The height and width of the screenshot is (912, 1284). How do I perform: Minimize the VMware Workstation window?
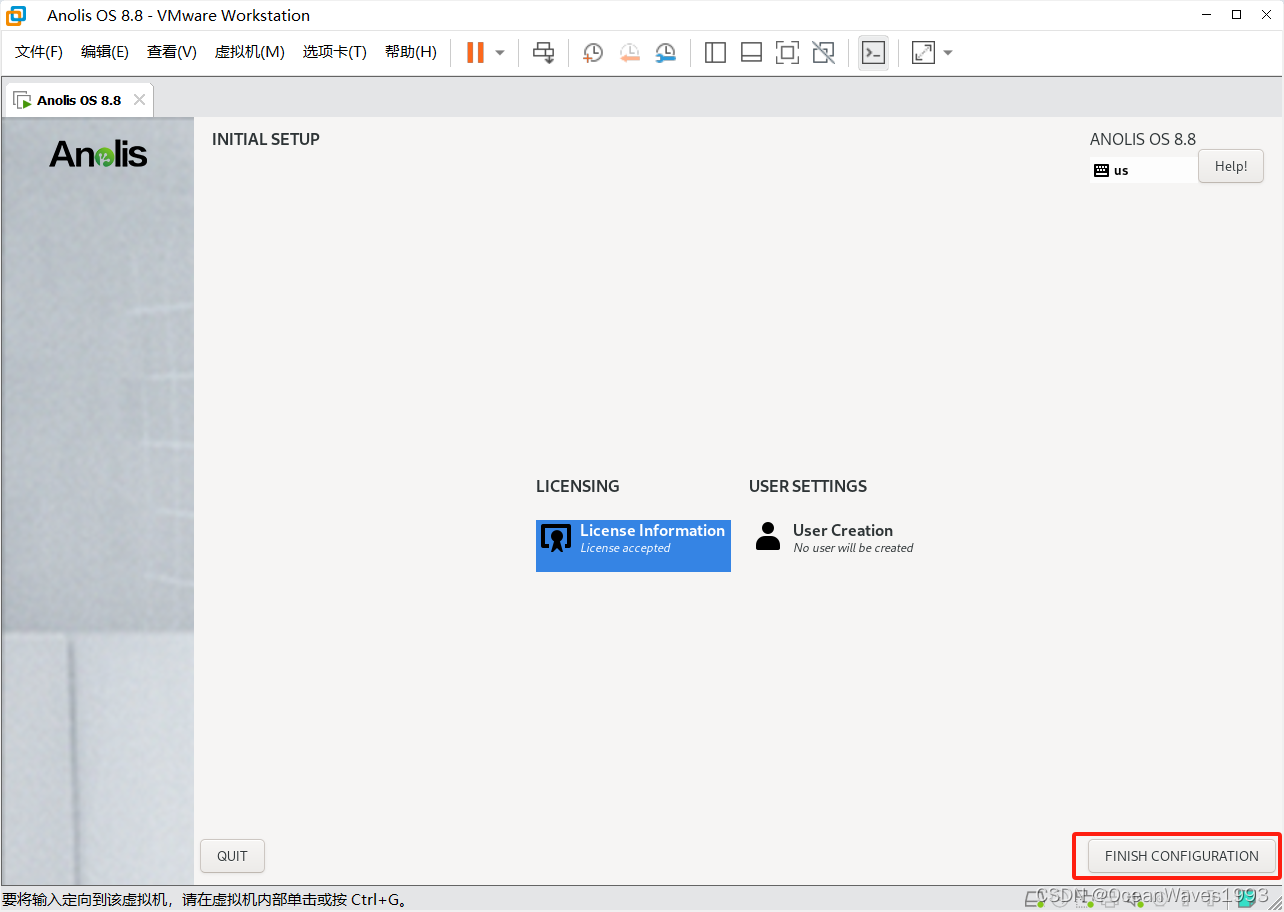click(1208, 15)
